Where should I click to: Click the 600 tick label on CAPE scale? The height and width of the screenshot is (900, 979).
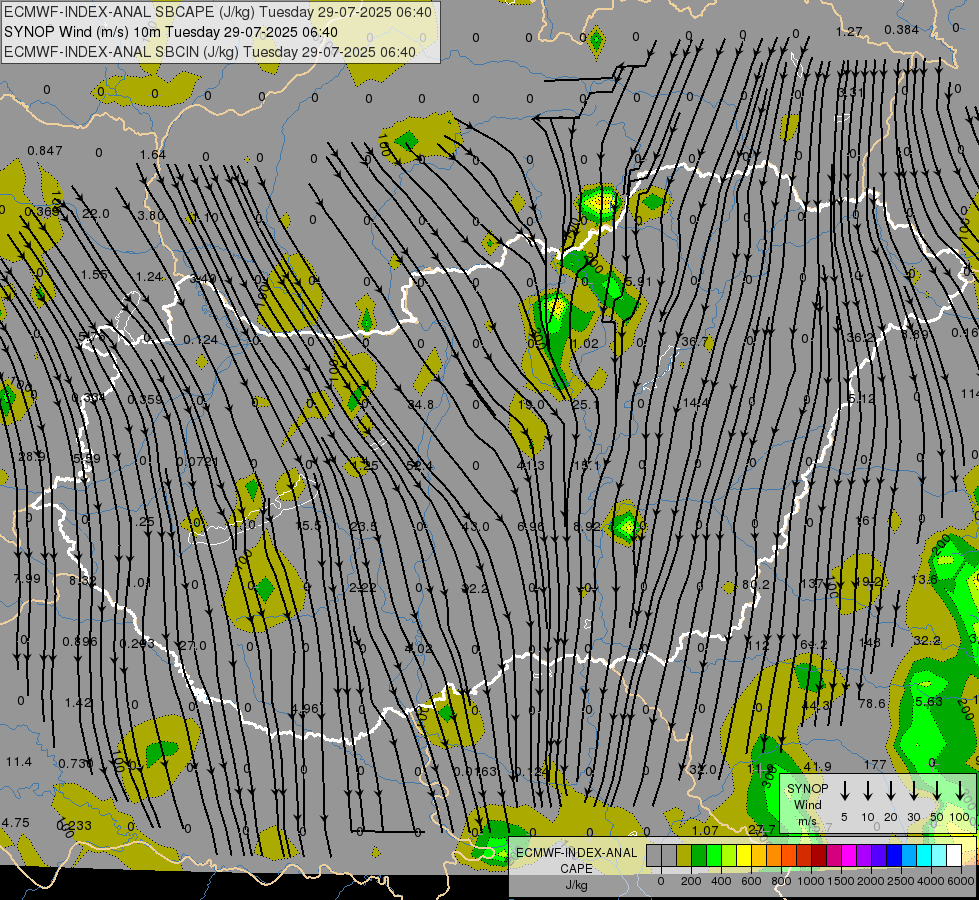tap(751, 881)
